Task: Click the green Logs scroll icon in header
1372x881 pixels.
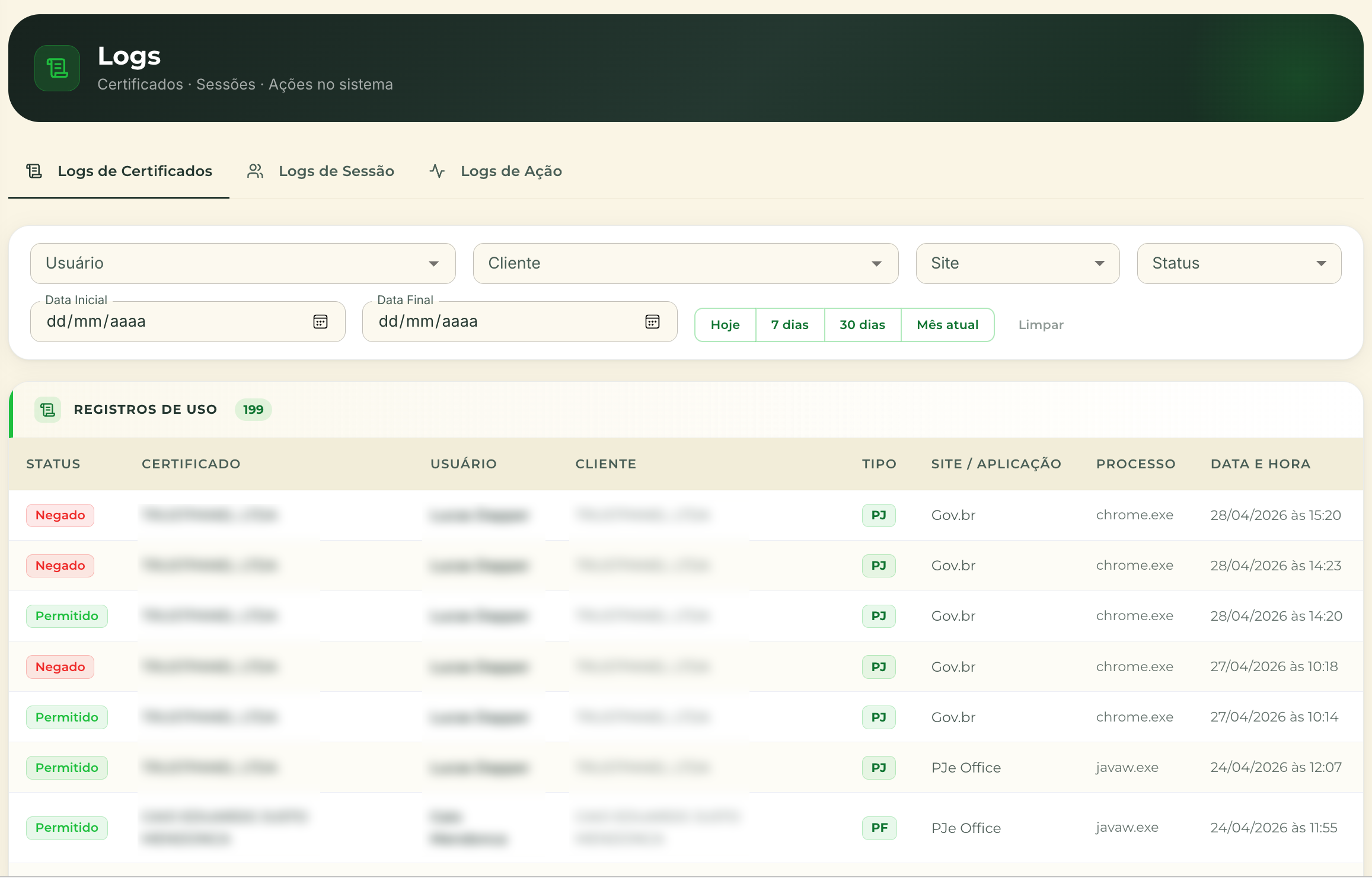Action: (58, 68)
